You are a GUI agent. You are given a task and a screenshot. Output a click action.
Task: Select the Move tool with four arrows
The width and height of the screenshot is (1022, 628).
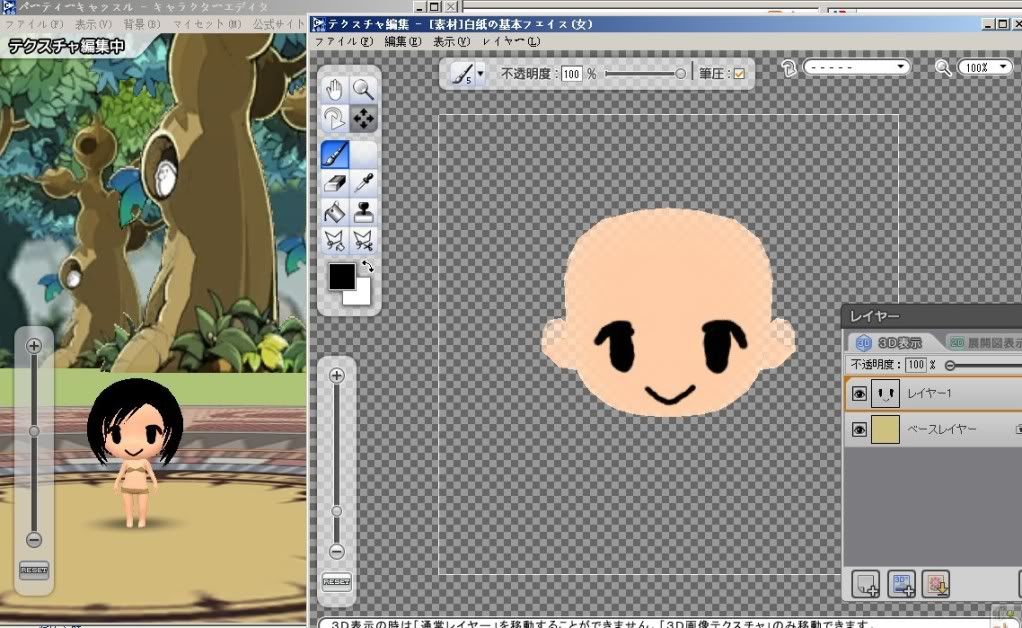(363, 119)
